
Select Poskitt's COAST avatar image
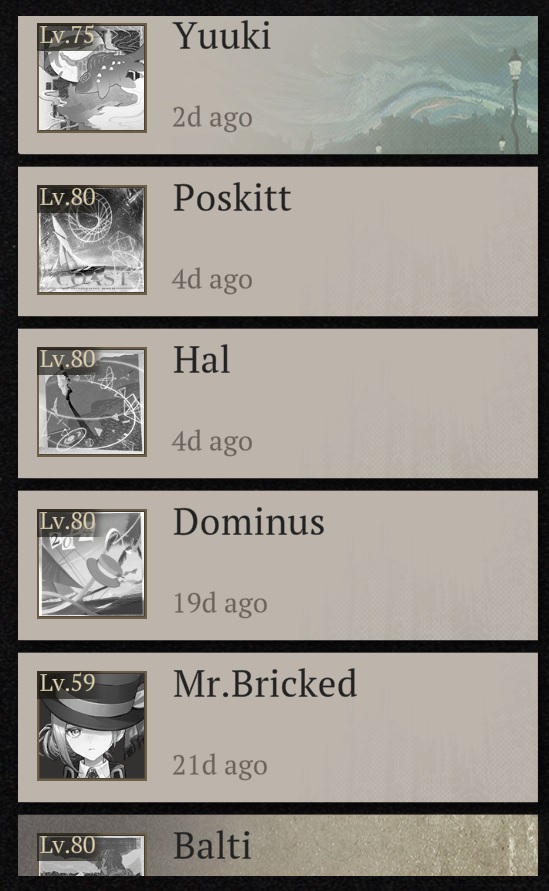(x=92, y=240)
